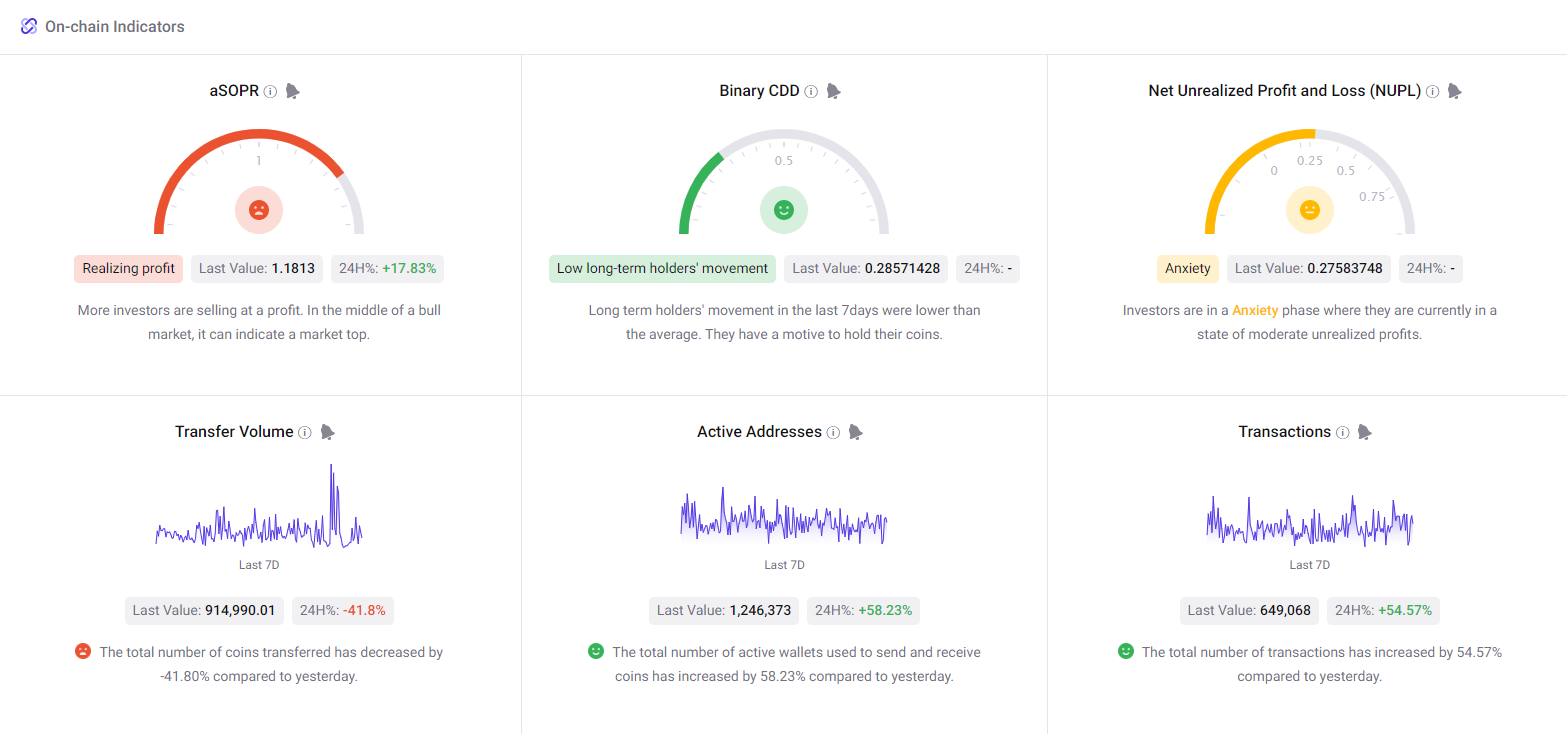Click the yellow neutral face in NUPL gauge
The height and width of the screenshot is (734, 1567).
(1309, 210)
